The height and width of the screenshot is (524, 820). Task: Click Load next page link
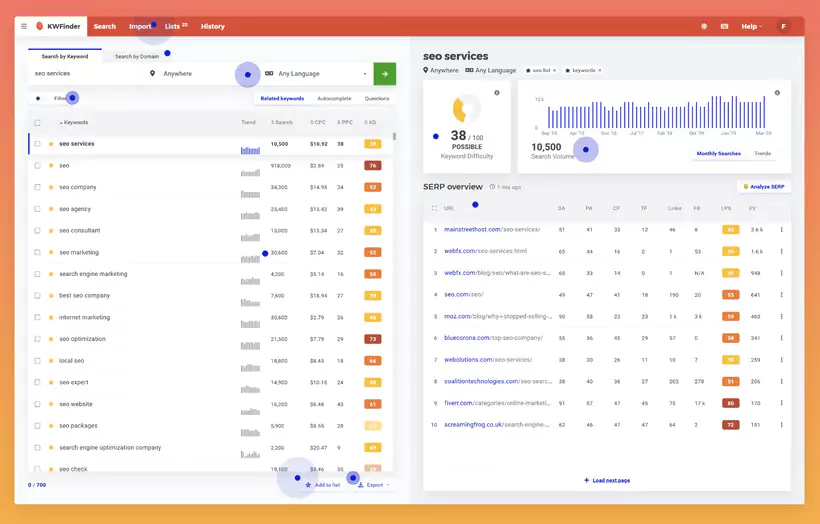click(607, 480)
